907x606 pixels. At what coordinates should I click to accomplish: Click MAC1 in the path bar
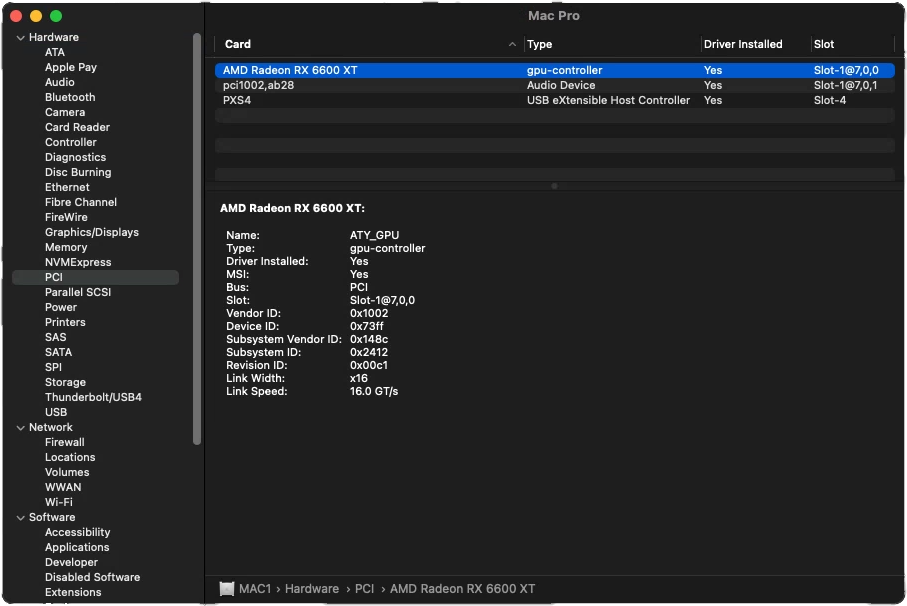click(x=255, y=589)
